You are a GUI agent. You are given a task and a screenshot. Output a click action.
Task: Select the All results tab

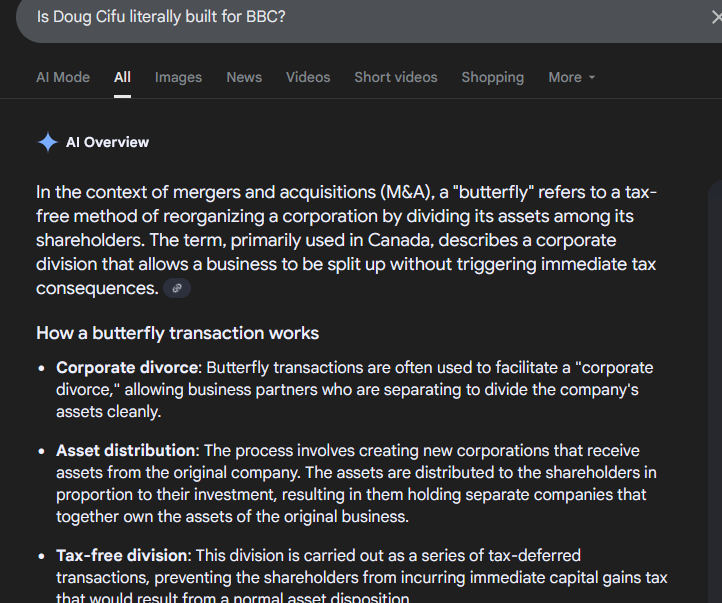(x=122, y=77)
